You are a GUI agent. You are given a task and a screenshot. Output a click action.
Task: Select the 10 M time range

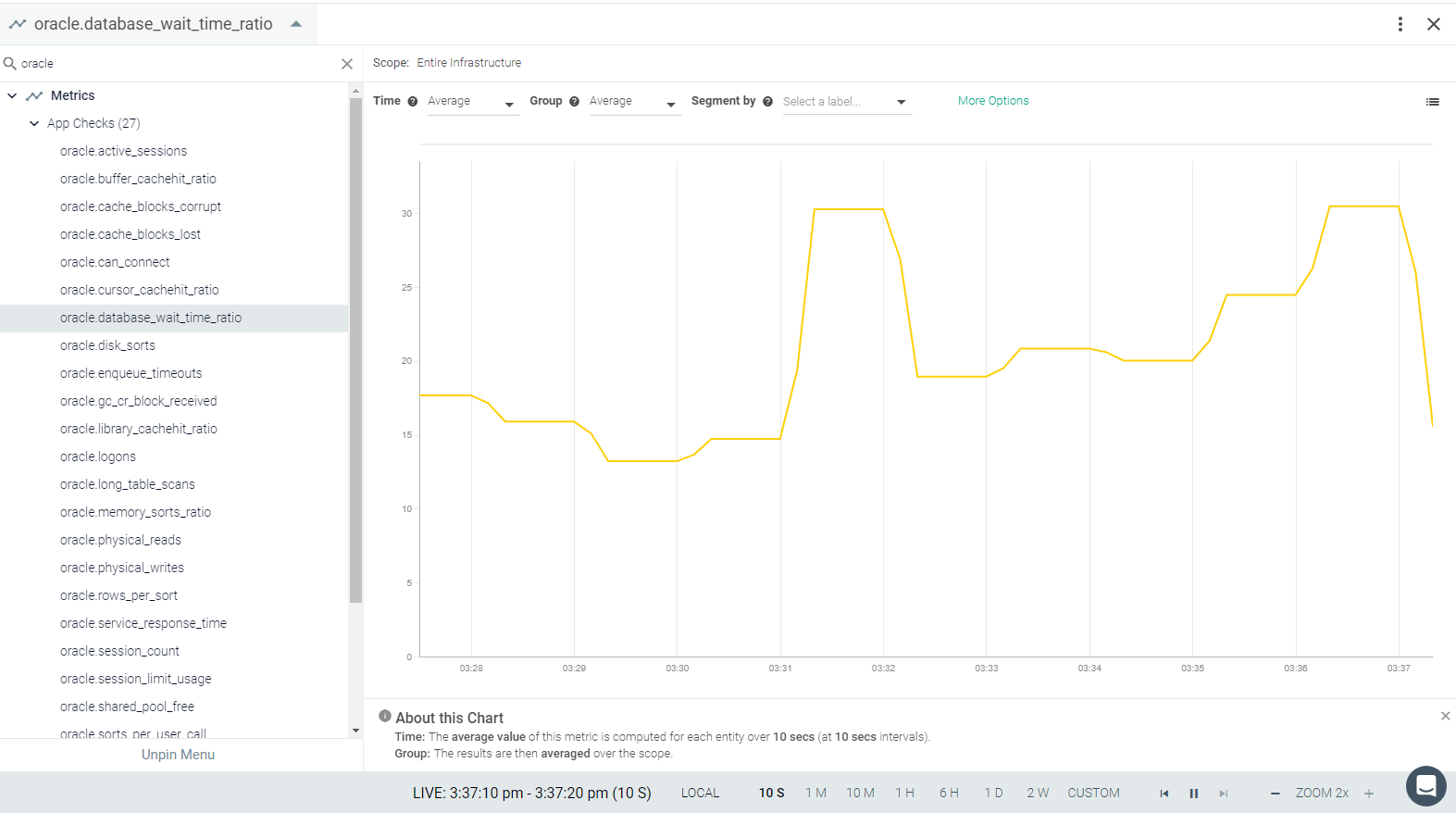[x=861, y=794]
